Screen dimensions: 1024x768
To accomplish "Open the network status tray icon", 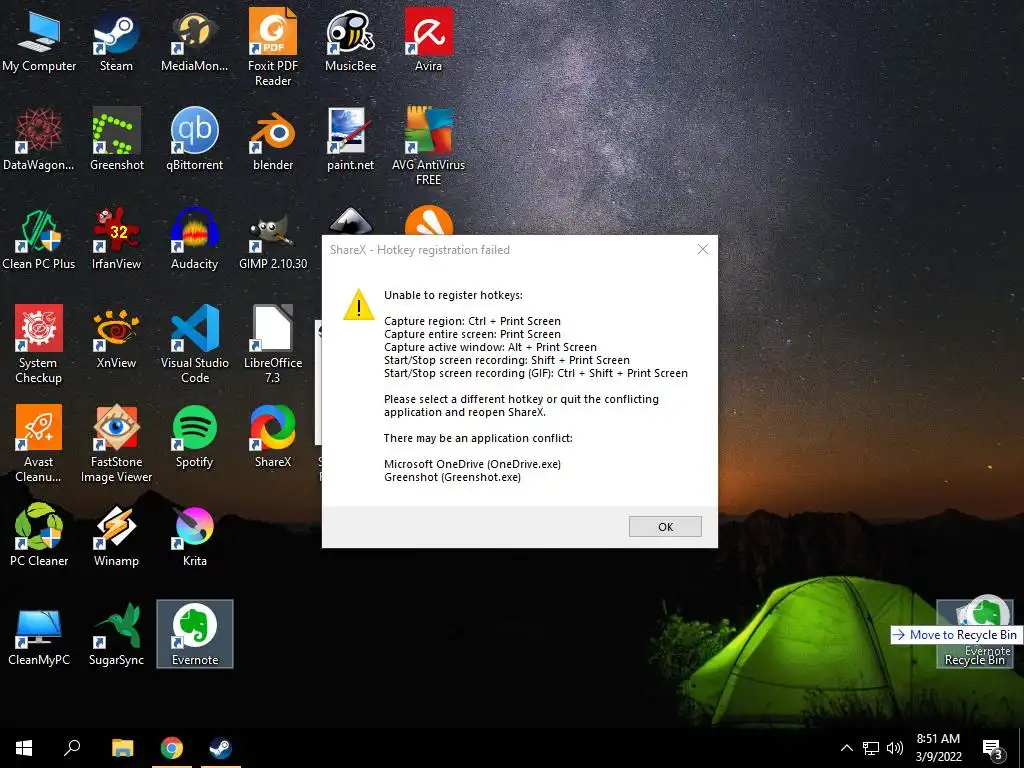I will point(871,748).
